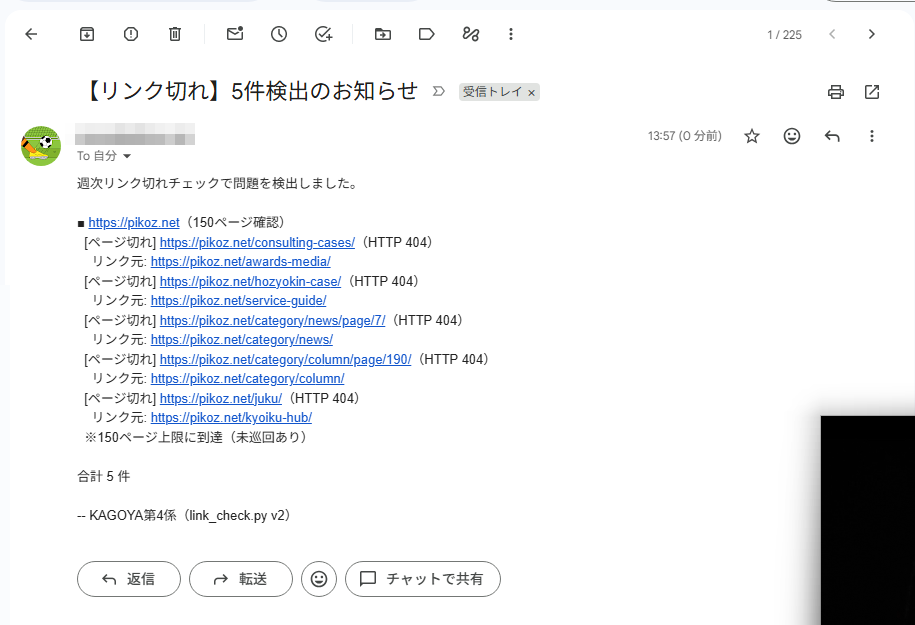Open email in new window
The height and width of the screenshot is (625, 915).
click(872, 92)
